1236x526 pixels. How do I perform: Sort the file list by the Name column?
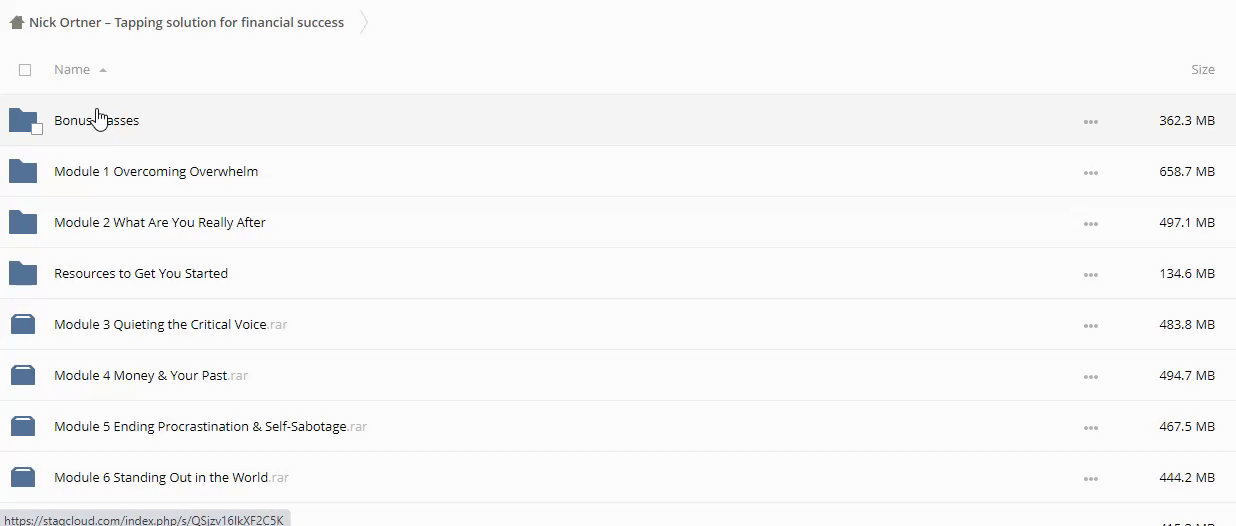(x=72, y=70)
